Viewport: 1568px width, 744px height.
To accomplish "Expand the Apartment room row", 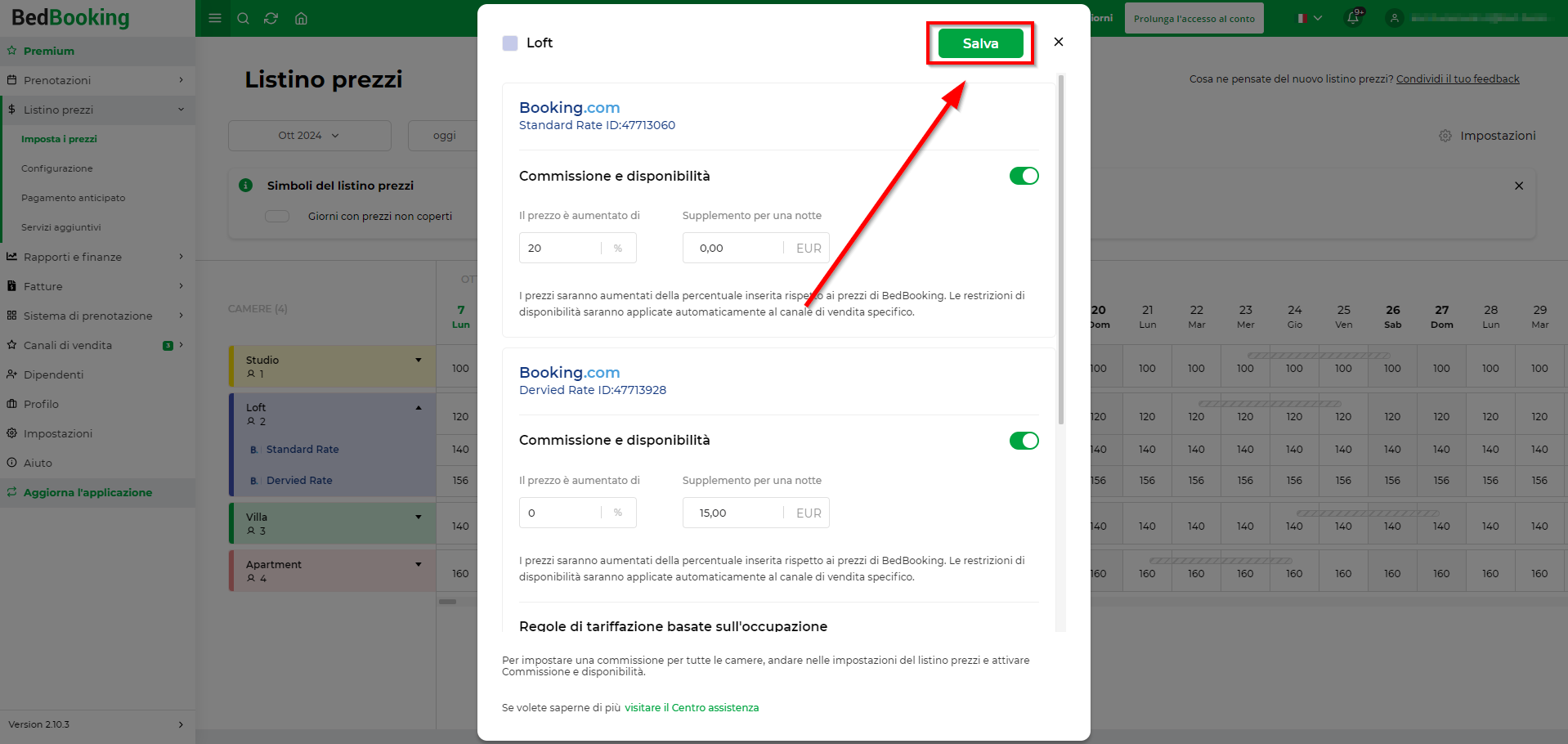I will click(418, 564).
